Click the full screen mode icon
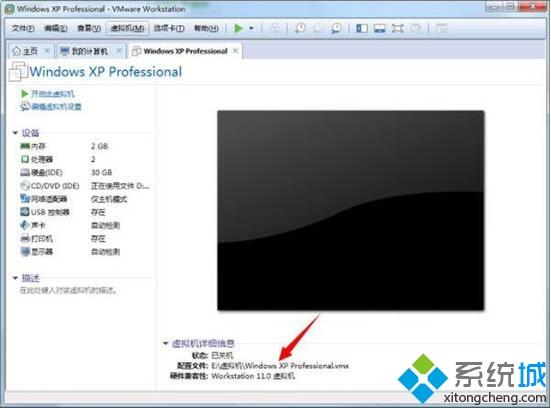Viewport: 551px width, 408px height. pos(397,28)
